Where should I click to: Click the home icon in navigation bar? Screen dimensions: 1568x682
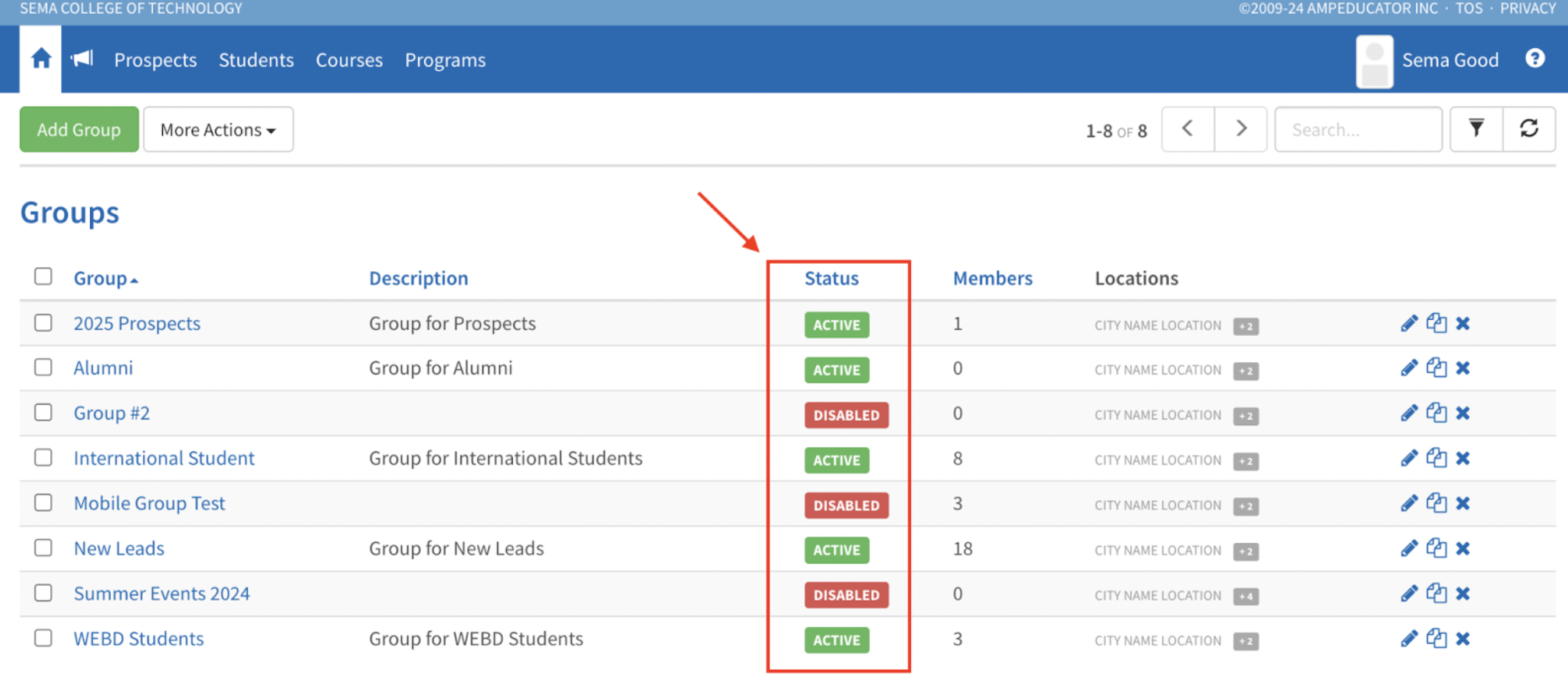[41, 59]
